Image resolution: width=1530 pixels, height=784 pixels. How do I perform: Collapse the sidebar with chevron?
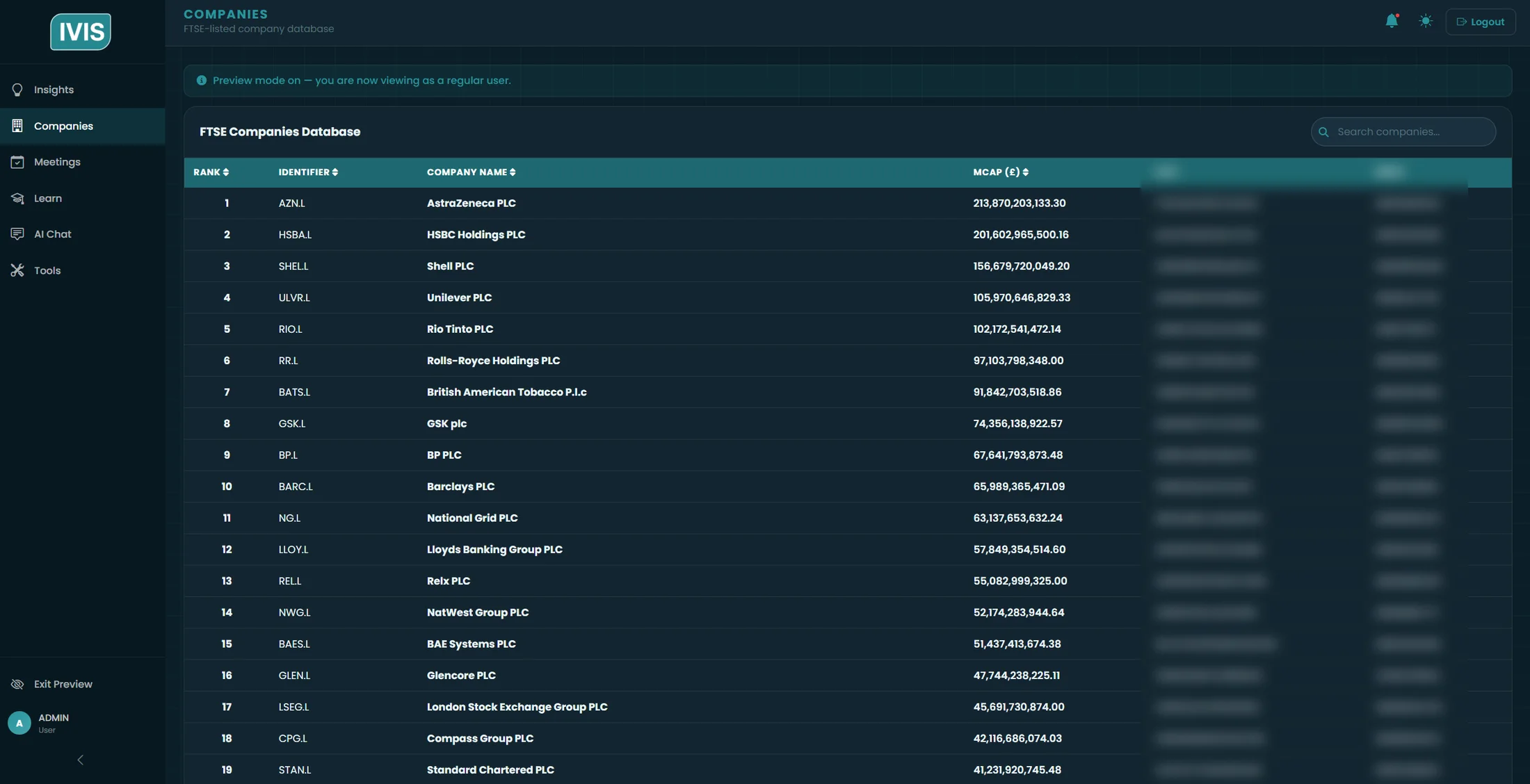point(81,760)
